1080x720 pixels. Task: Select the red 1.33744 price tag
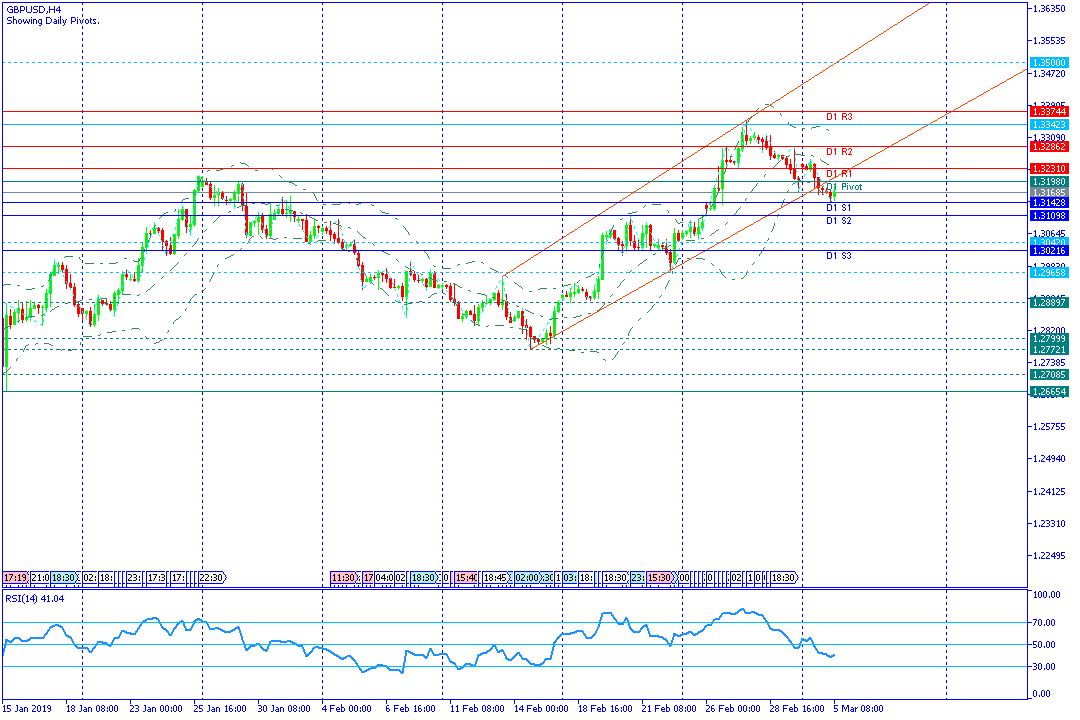coord(1049,112)
